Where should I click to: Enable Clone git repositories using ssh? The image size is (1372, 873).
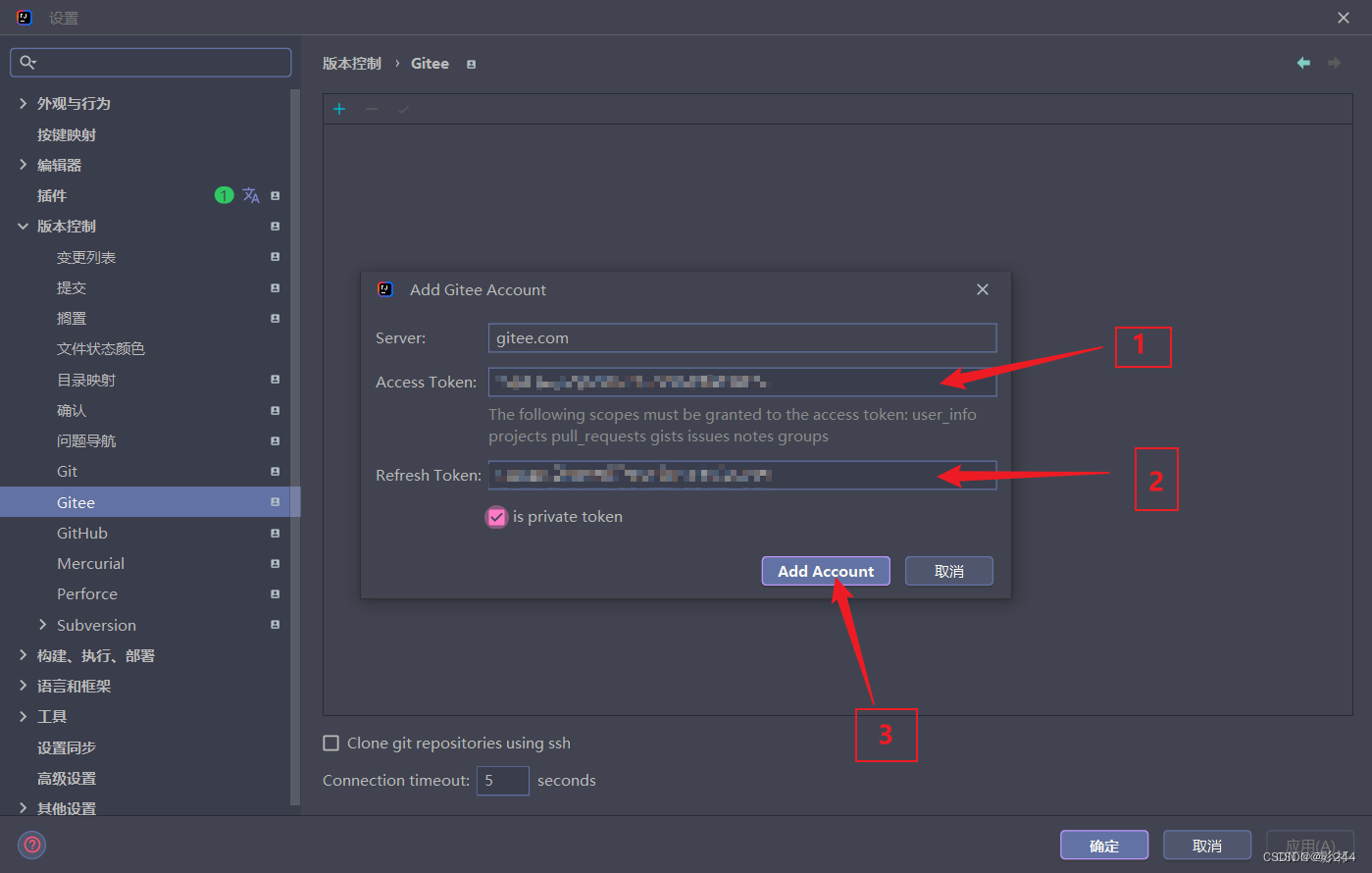pos(331,744)
